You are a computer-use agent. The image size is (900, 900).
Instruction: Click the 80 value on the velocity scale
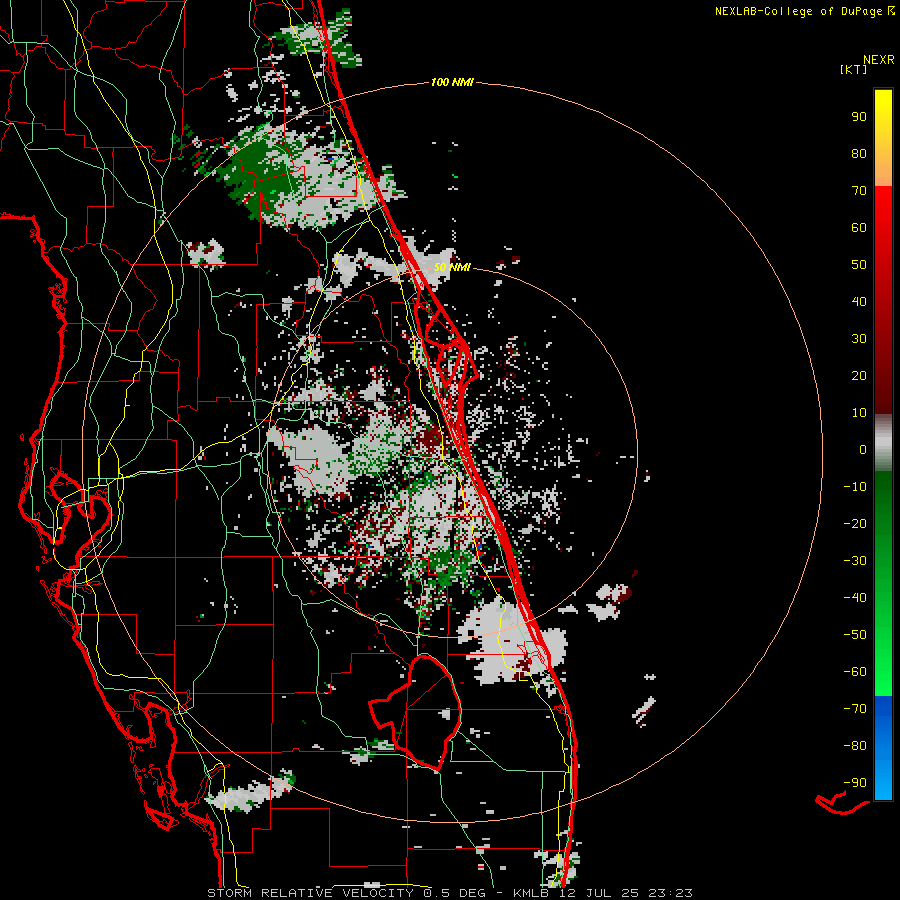point(859,154)
